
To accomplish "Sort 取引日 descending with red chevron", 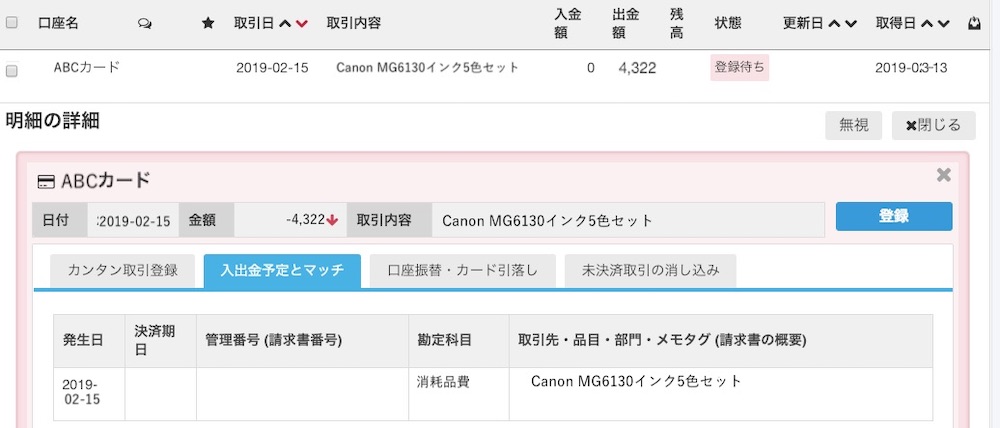I will (302, 24).
